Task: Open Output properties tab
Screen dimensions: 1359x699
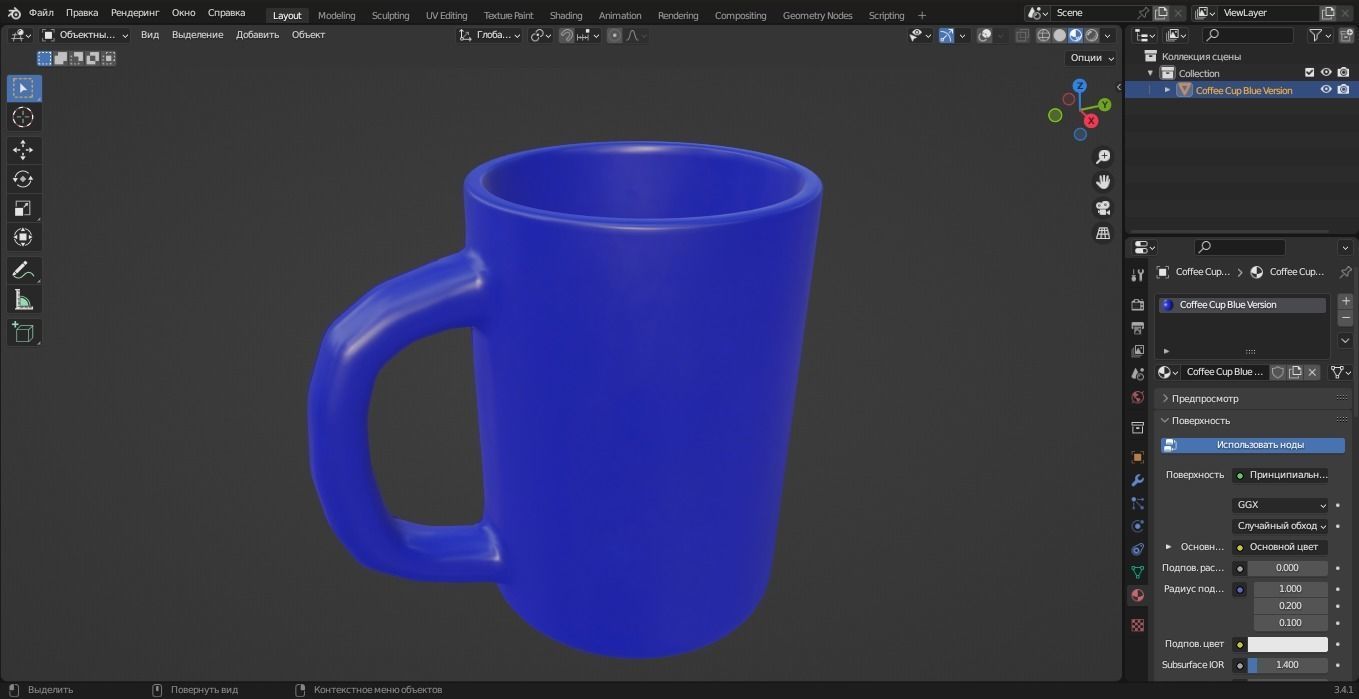Action: click(x=1137, y=327)
